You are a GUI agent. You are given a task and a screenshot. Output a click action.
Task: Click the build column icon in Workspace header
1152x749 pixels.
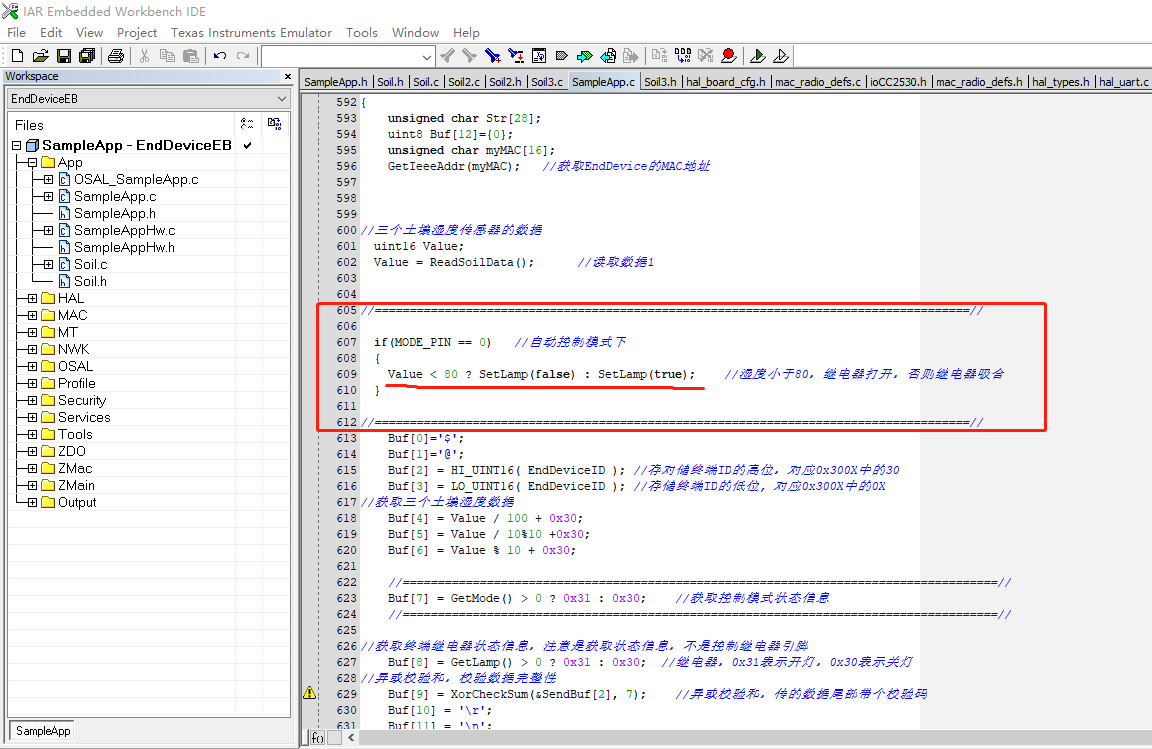coord(275,124)
